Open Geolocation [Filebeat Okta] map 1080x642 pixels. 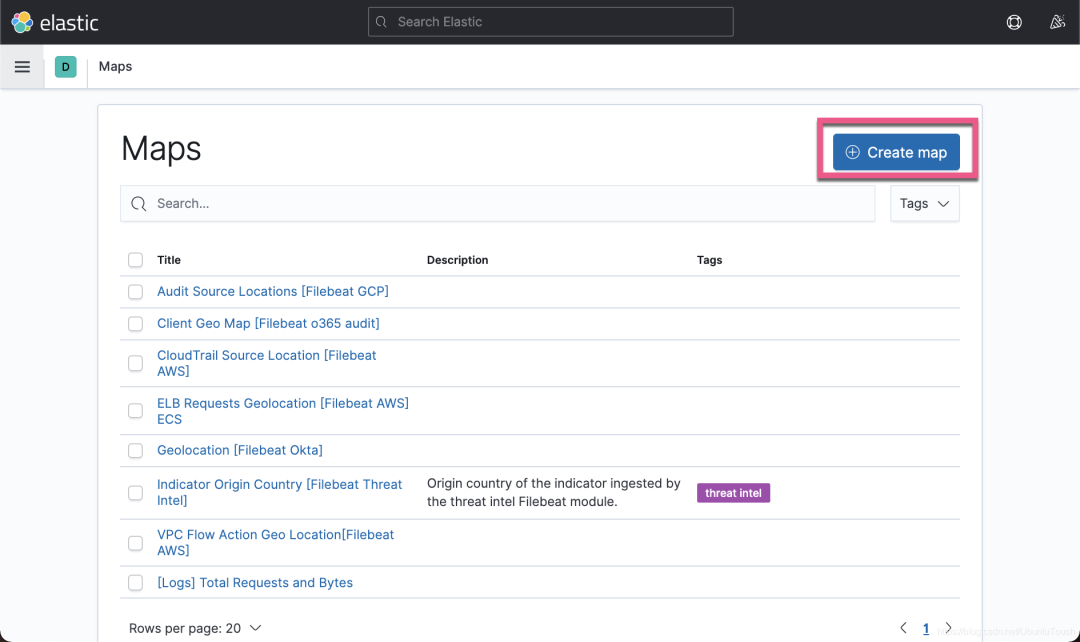pos(240,450)
